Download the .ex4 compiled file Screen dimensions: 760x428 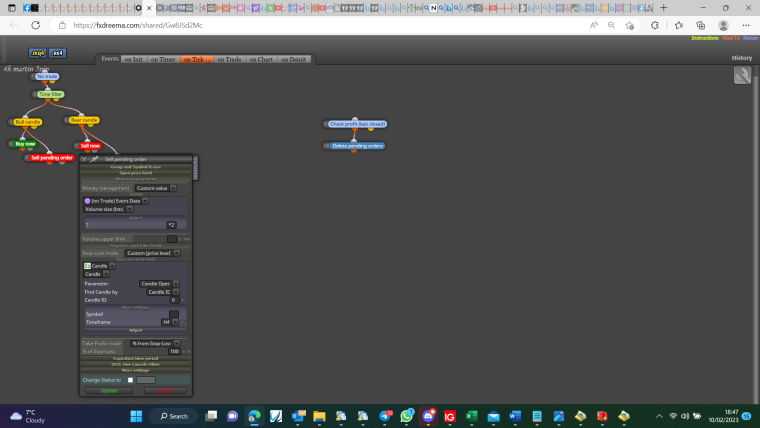click(58, 53)
